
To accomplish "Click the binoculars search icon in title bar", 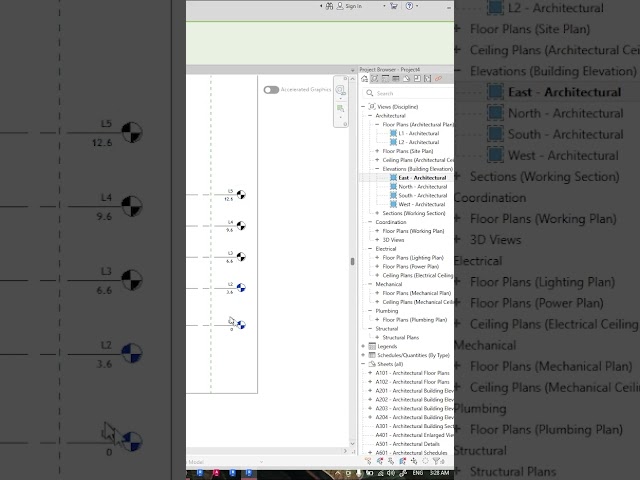I will tap(329, 6).
